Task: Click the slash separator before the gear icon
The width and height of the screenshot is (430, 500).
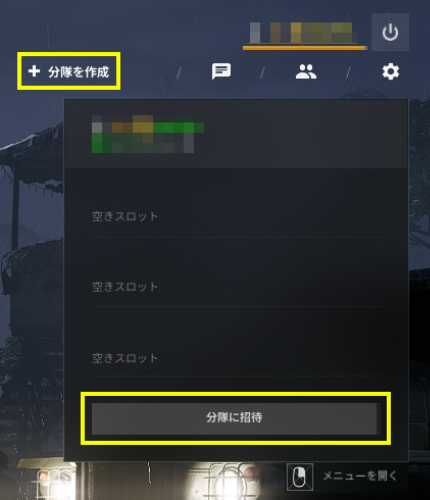Action: (348, 73)
